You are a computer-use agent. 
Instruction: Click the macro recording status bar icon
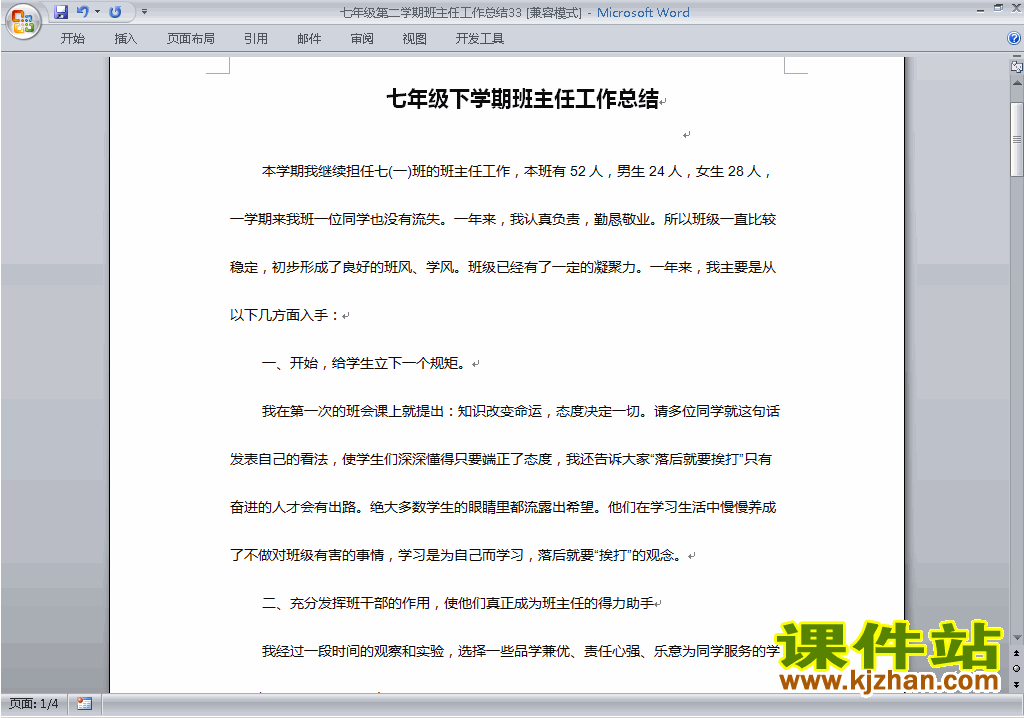coord(84,704)
